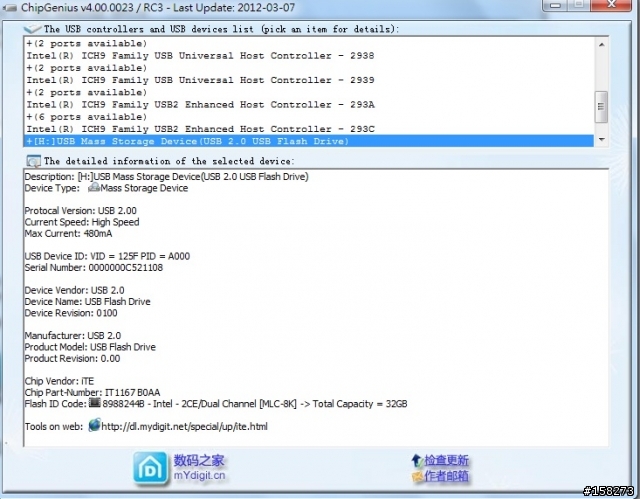Click the Product Revision: 0.00 line

click(72, 359)
